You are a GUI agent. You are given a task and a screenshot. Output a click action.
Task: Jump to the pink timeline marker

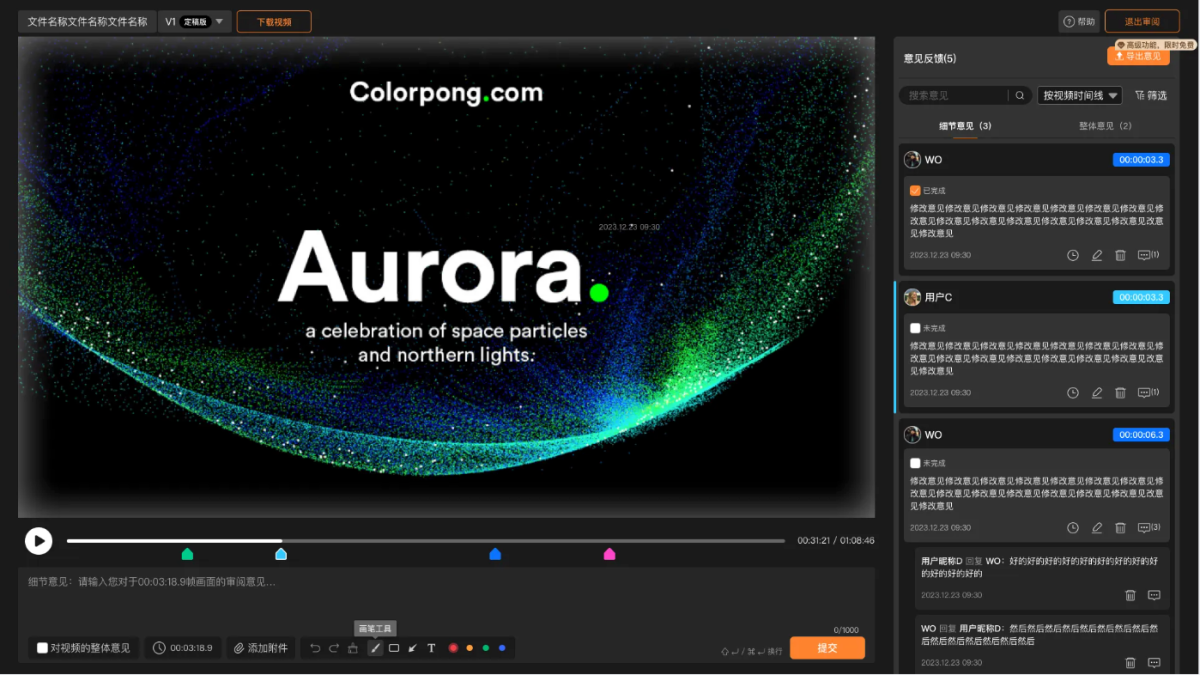coord(609,554)
